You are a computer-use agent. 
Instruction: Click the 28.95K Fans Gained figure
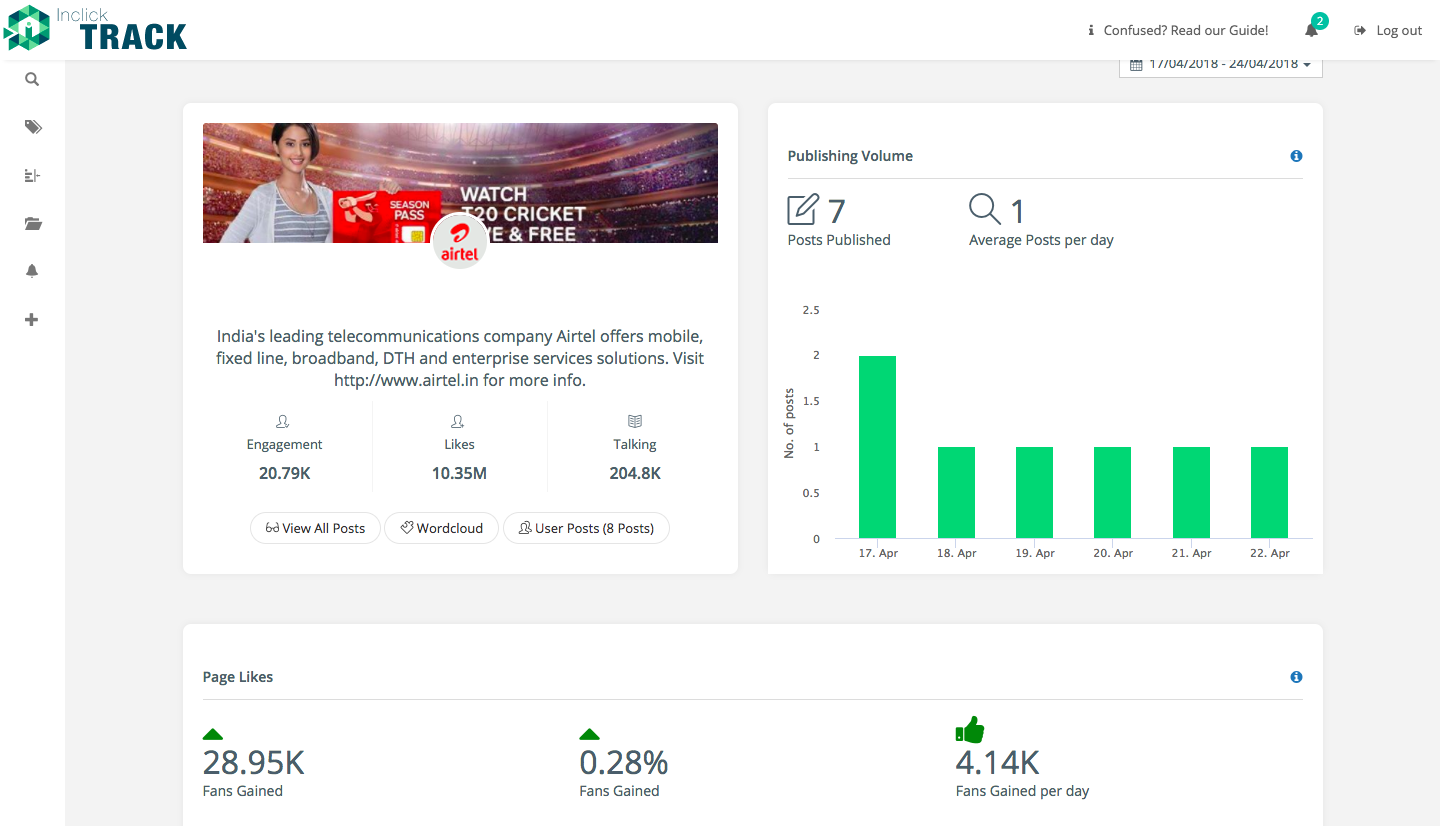click(253, 763)
